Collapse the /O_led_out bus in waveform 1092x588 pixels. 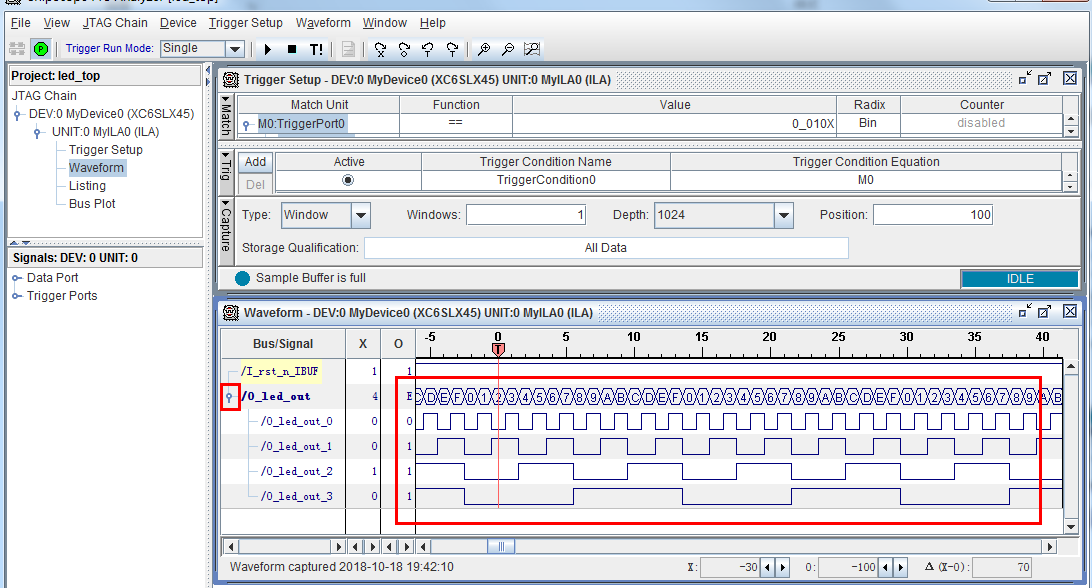pos(230,397)
